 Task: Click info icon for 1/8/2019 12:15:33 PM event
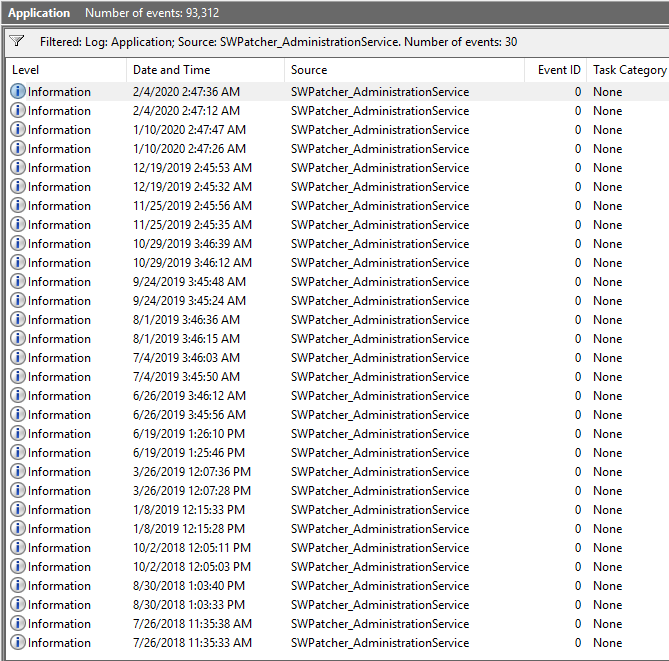(17, 509)
